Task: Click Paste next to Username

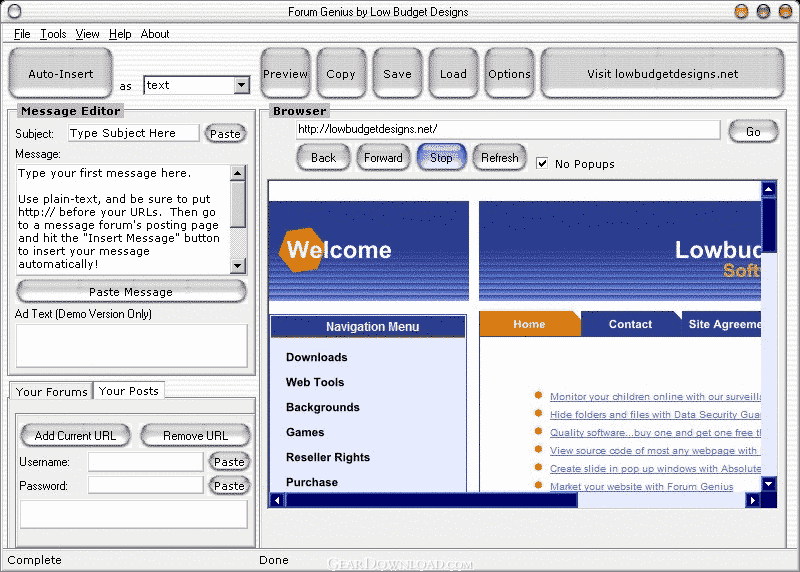Action: 229,462
